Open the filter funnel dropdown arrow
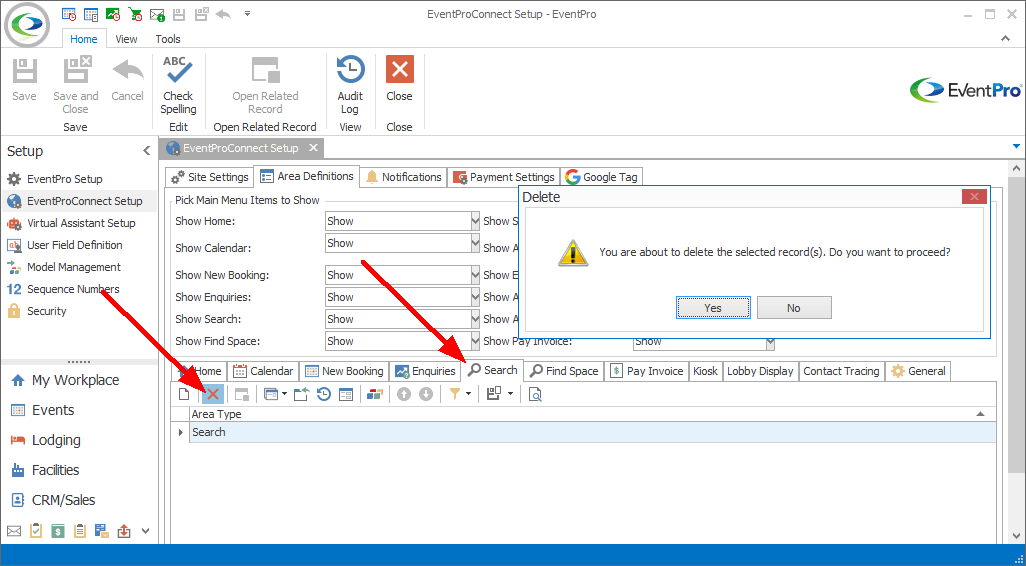The image size is (1026, 566). tap(469, 394)
